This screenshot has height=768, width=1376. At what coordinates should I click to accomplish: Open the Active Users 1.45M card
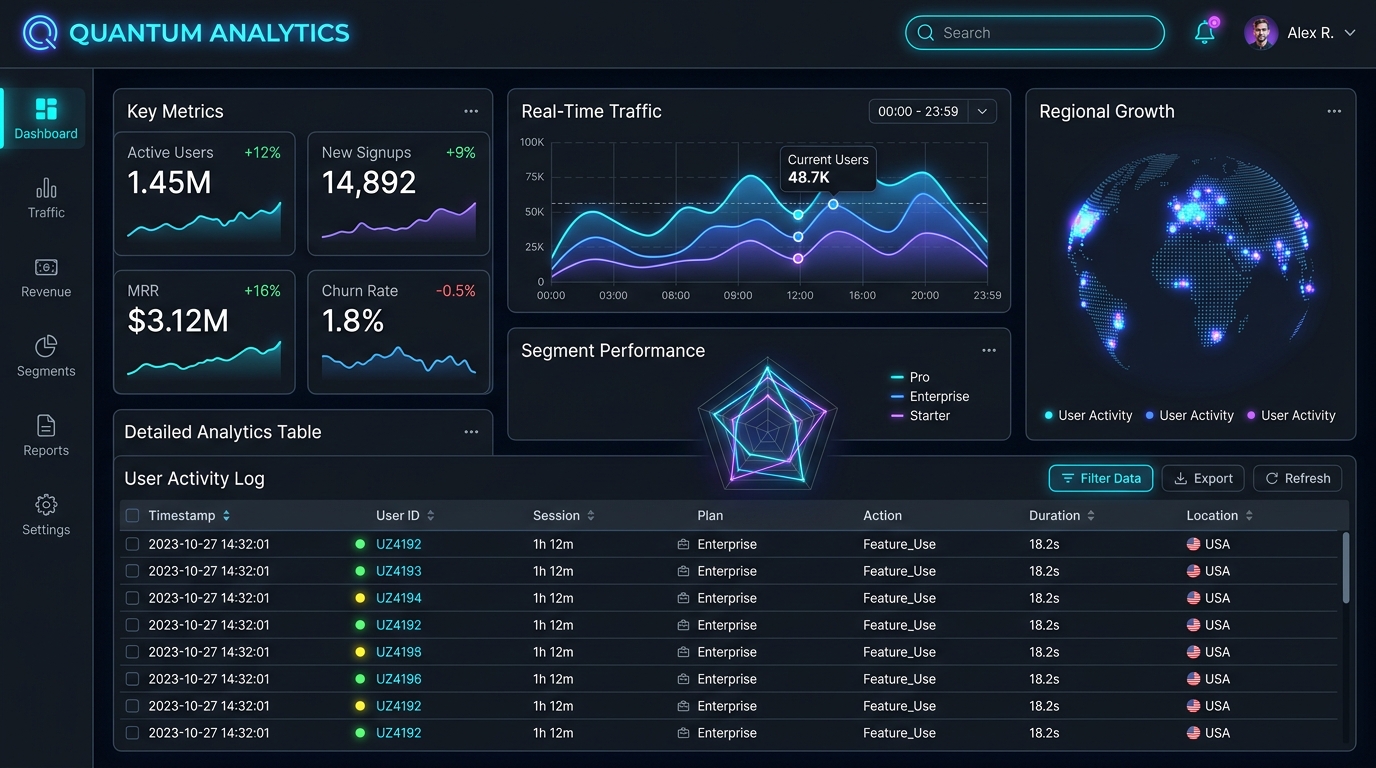tap(204, 193)
